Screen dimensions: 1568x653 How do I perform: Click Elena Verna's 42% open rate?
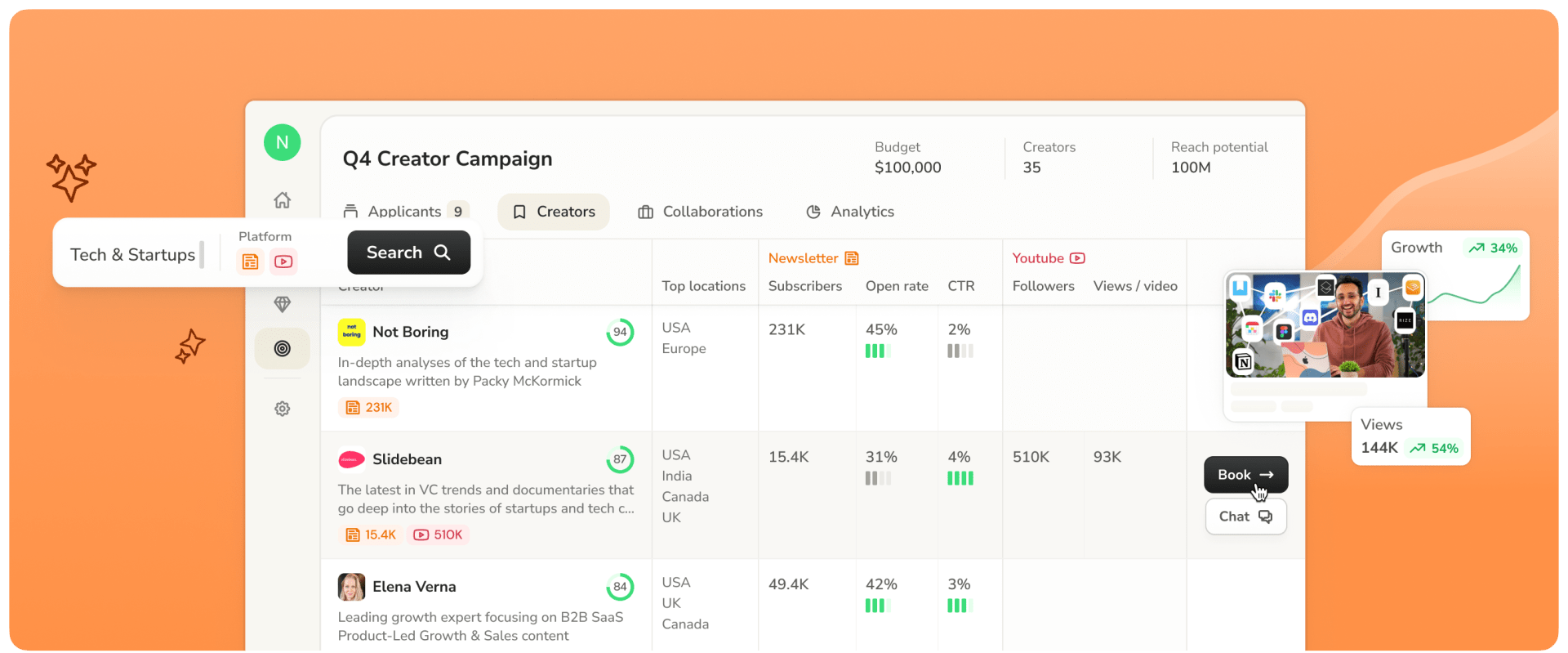(x=882, y=584)
